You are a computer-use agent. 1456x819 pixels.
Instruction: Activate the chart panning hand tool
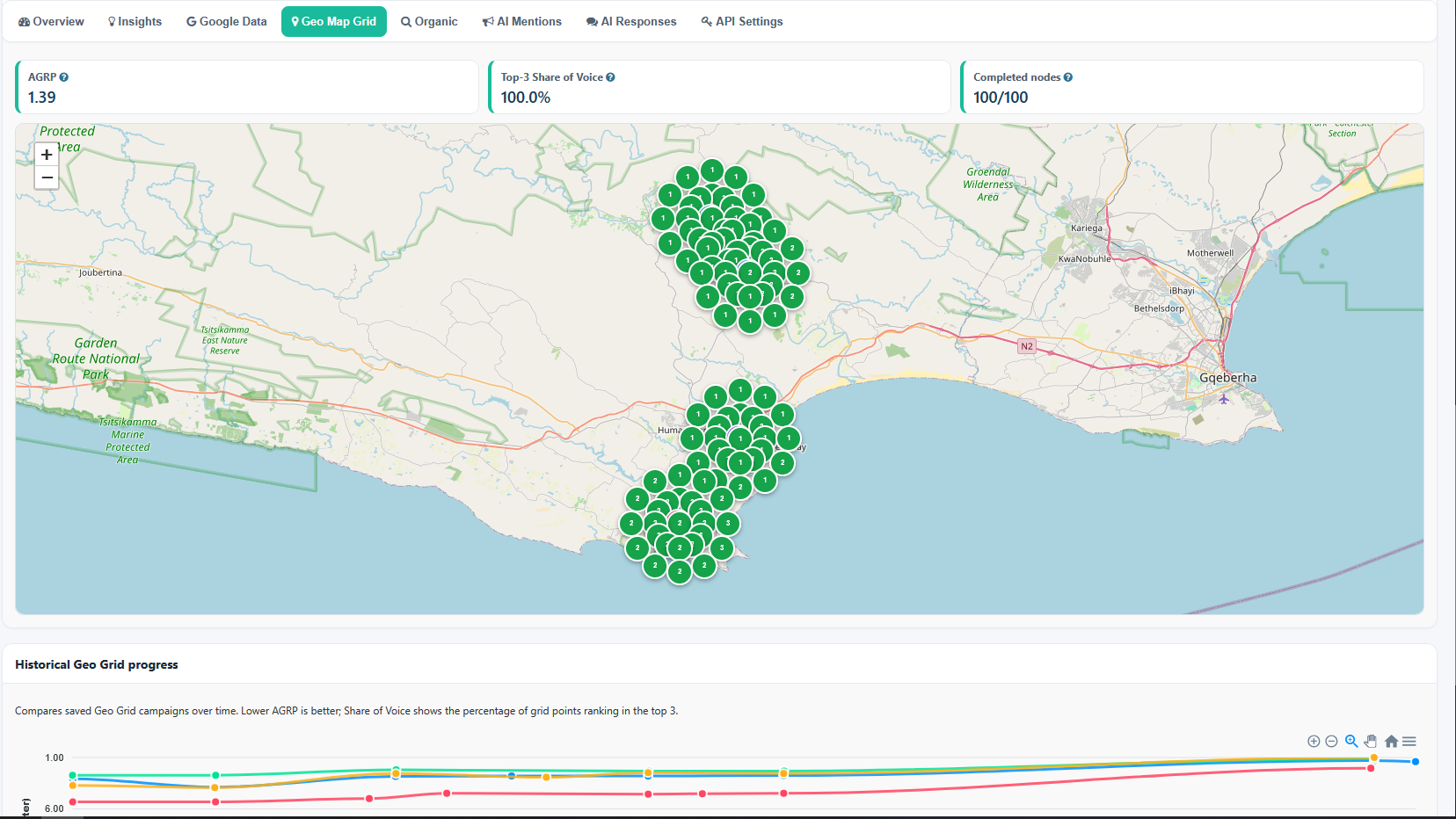coord(1371,742)
